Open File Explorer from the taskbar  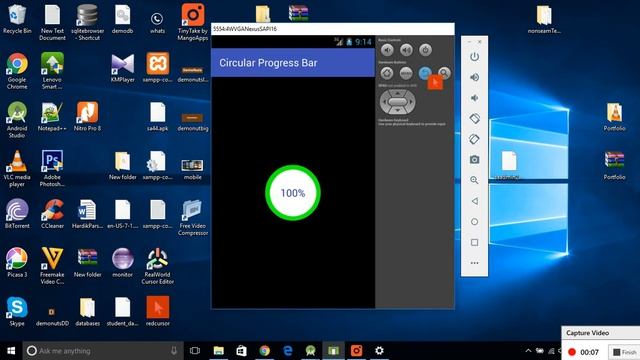219,351
